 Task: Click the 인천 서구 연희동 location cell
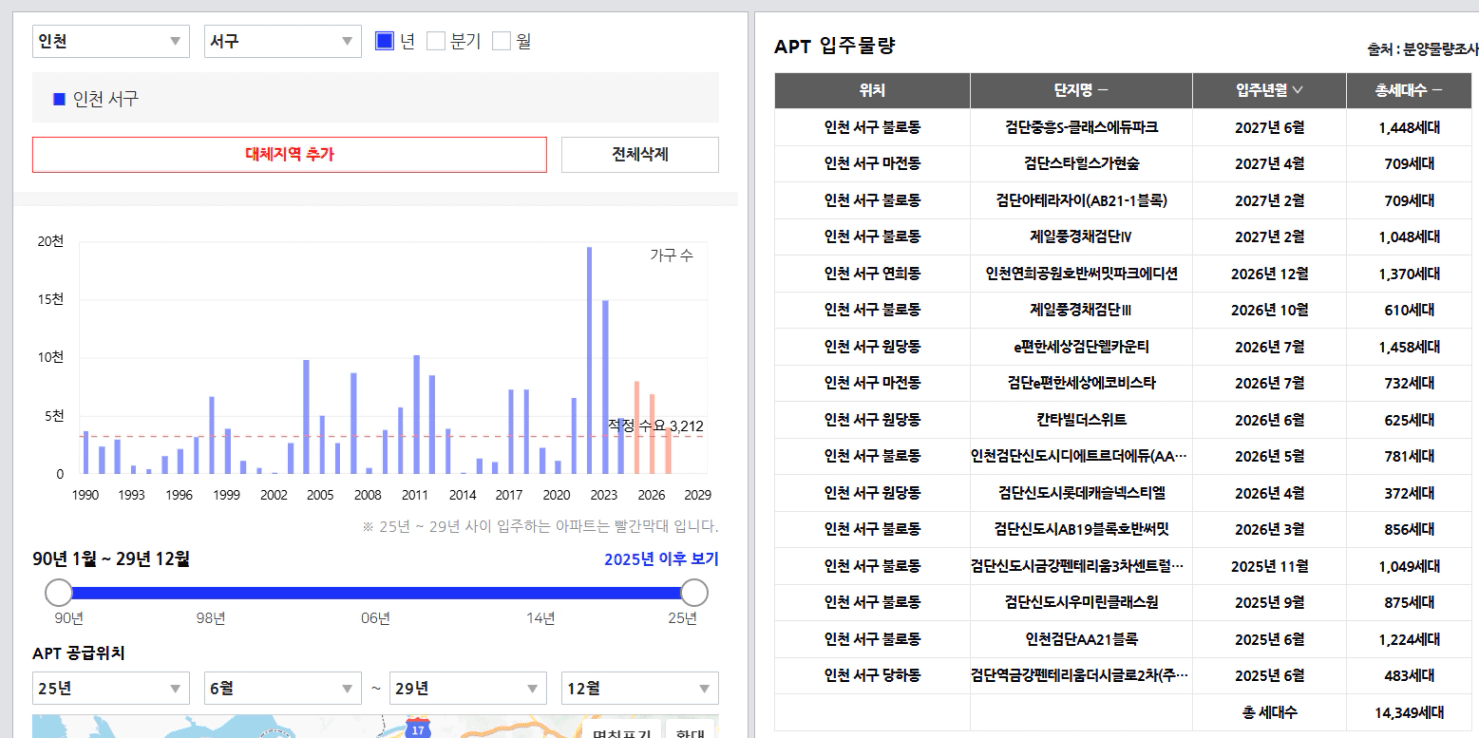tap(872, 273)
